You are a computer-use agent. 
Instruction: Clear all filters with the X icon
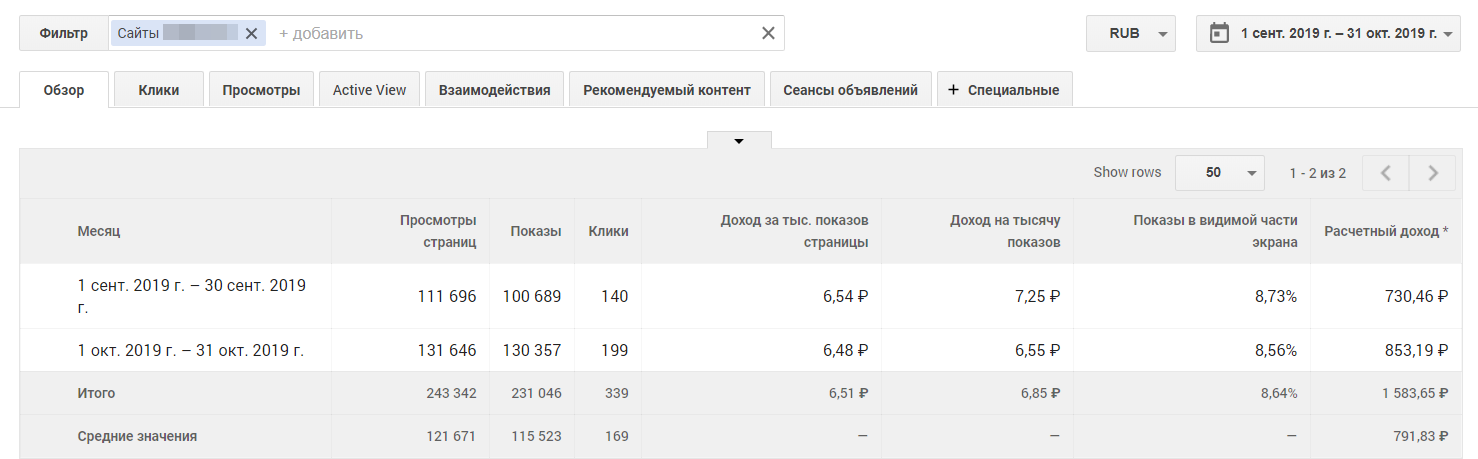[x=768, y=33]
